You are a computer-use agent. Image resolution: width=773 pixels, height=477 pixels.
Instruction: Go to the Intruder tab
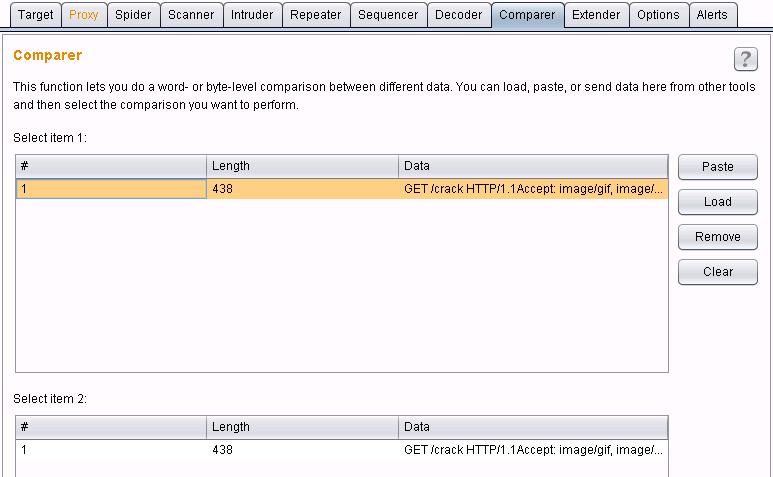point(252,15)
